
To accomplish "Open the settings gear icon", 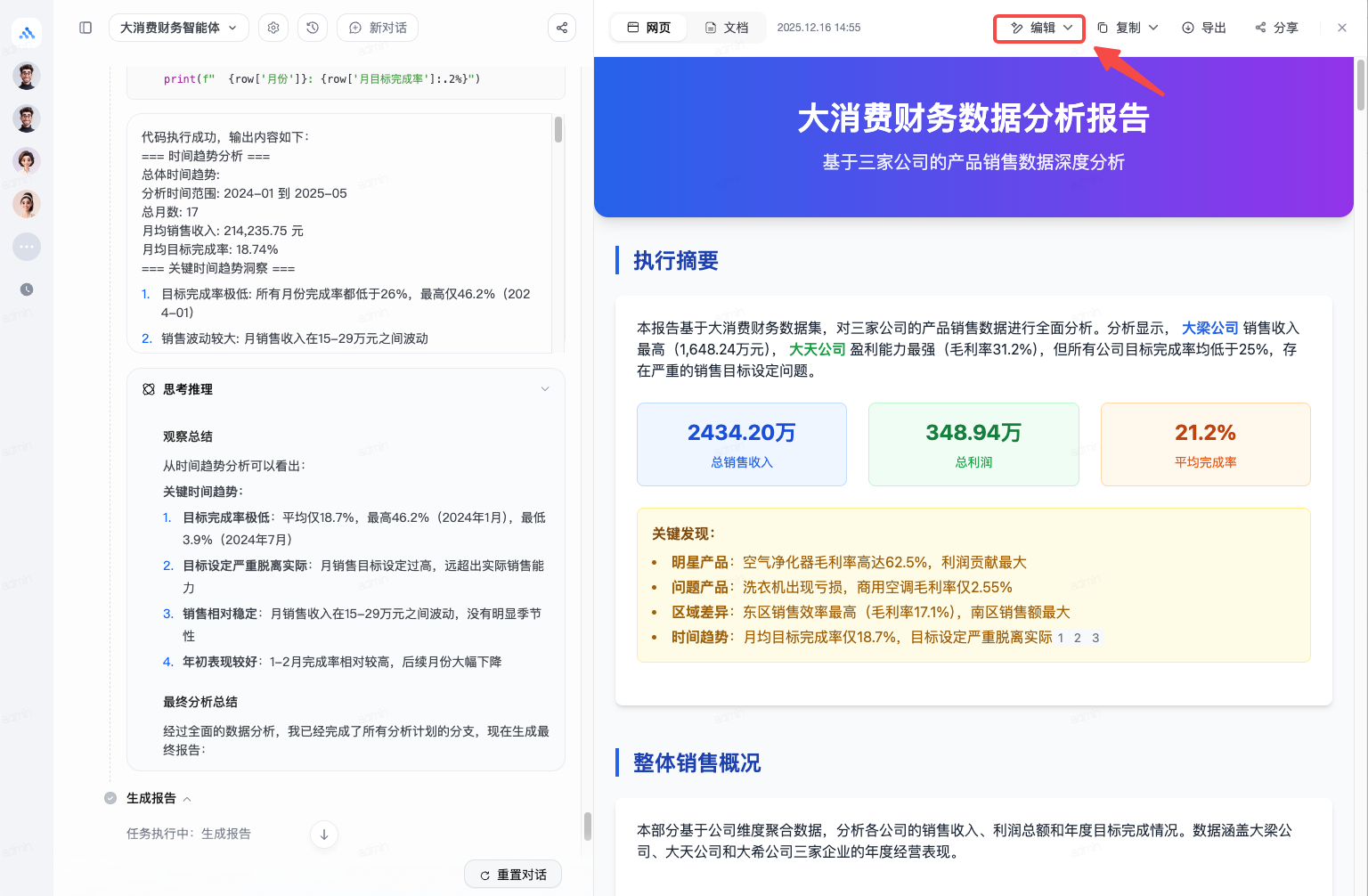I will (273, 28).
